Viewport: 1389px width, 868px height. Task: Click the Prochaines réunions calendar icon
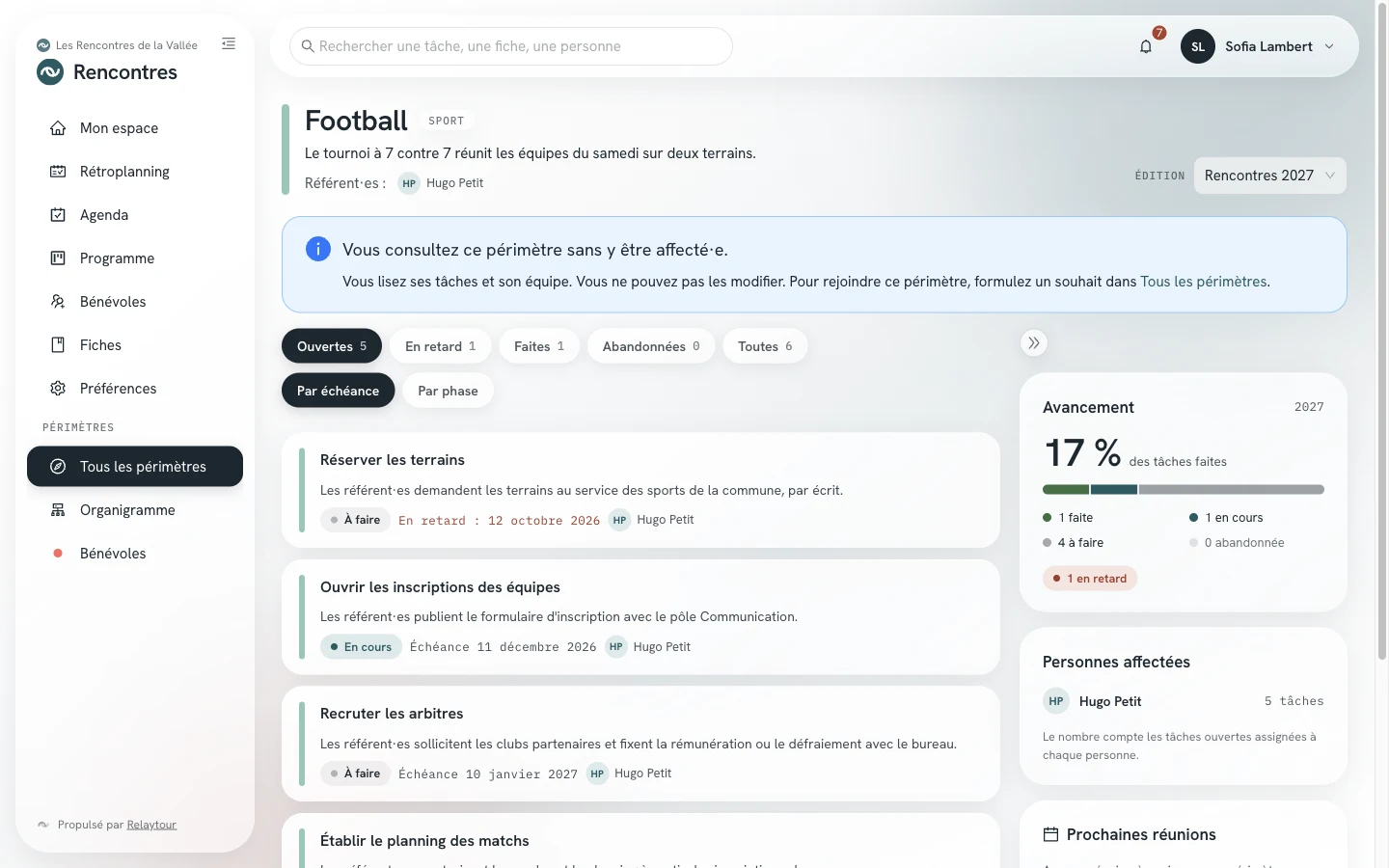coord(1051,835)
